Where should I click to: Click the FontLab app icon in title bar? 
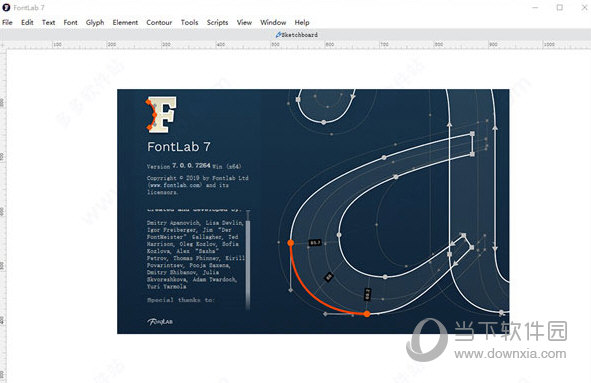[x=6, y=7]
